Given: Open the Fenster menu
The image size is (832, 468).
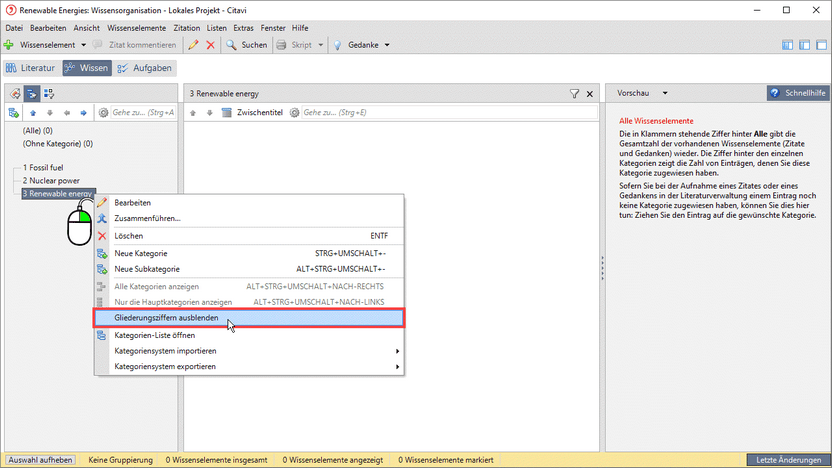Looking at the screenshot, I should pyautogui.click(x=273, y=28).
